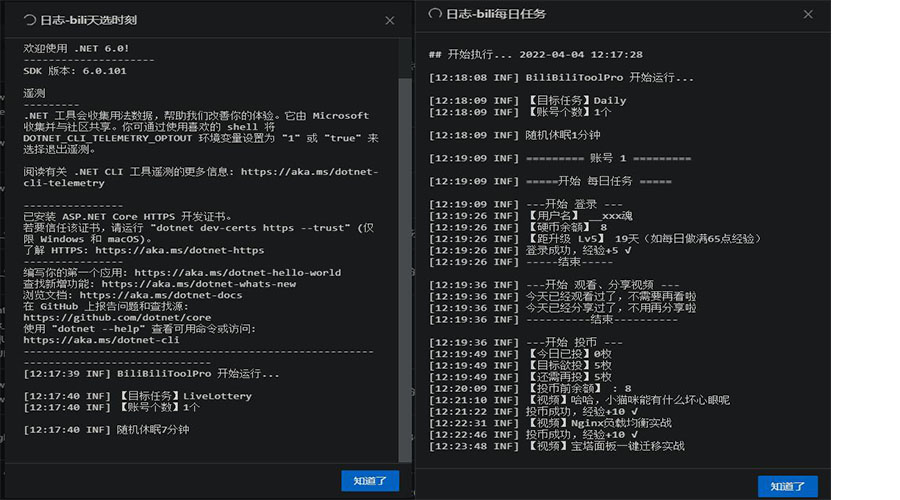
Task: Click the 【视频】宝塔面板一键迁移实战 log line
Action: pyautogui.click(x=557, y=446)
